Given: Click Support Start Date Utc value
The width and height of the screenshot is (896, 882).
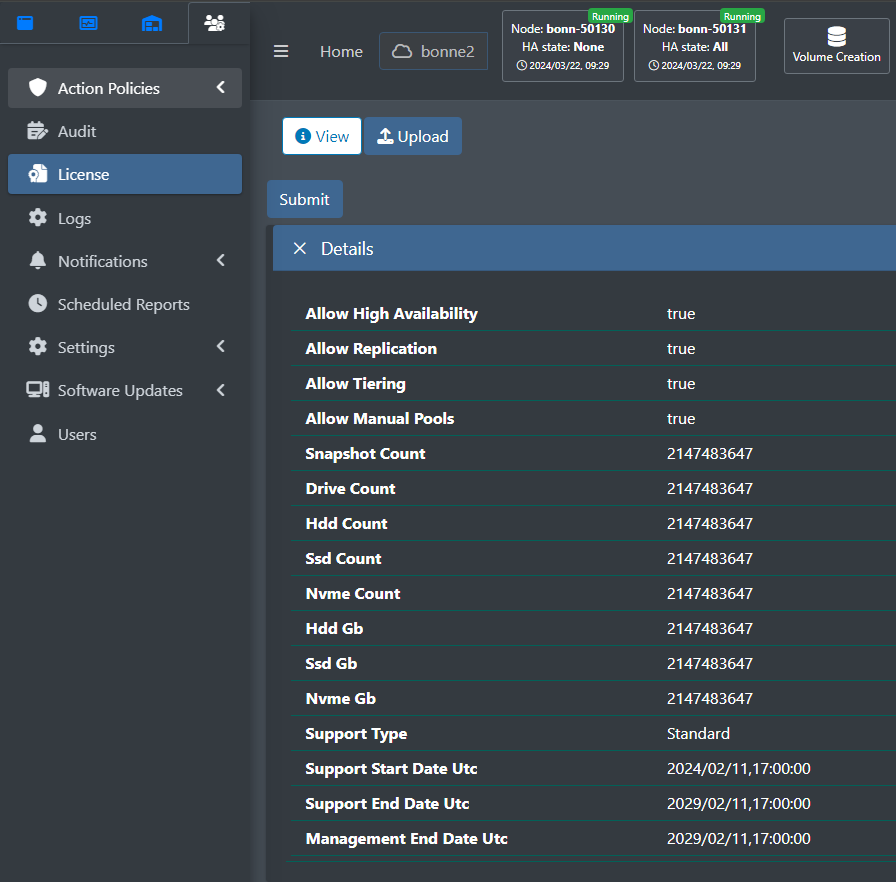Looking at the screenshot, I should coord(738,768).
